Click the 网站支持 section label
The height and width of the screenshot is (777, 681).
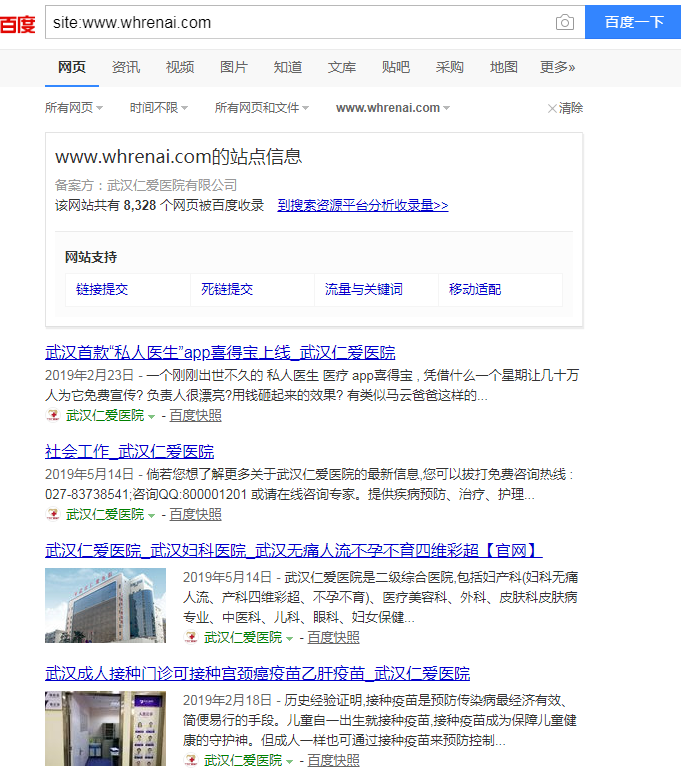click(91, 257)
